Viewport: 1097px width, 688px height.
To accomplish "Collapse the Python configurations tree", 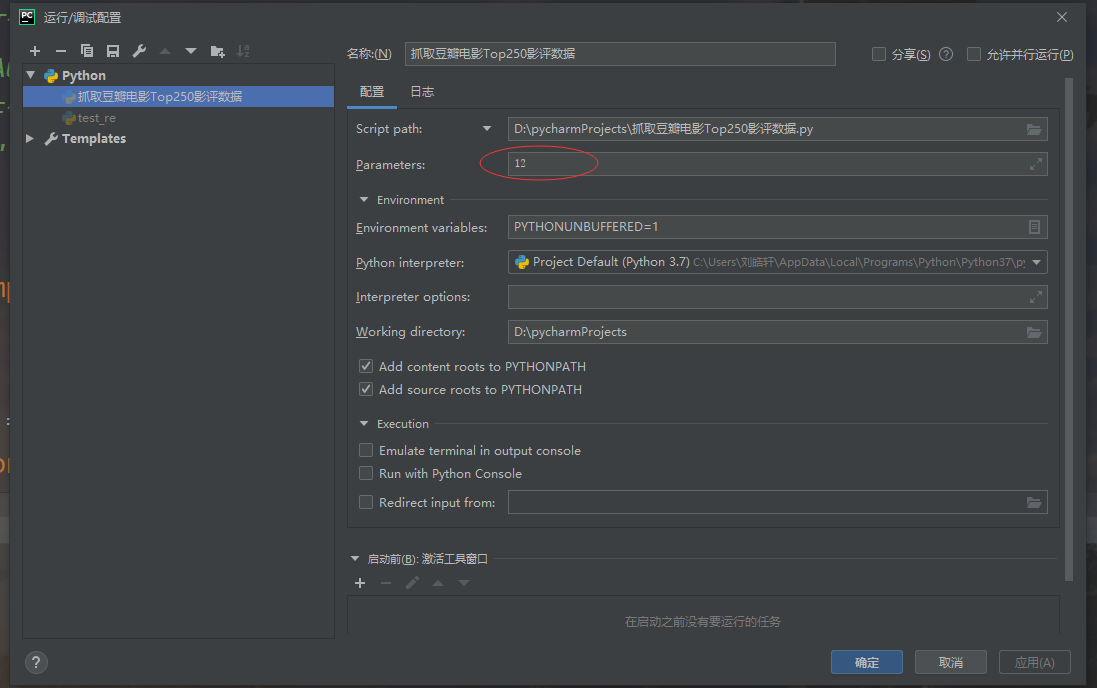I will pos(30,74).
